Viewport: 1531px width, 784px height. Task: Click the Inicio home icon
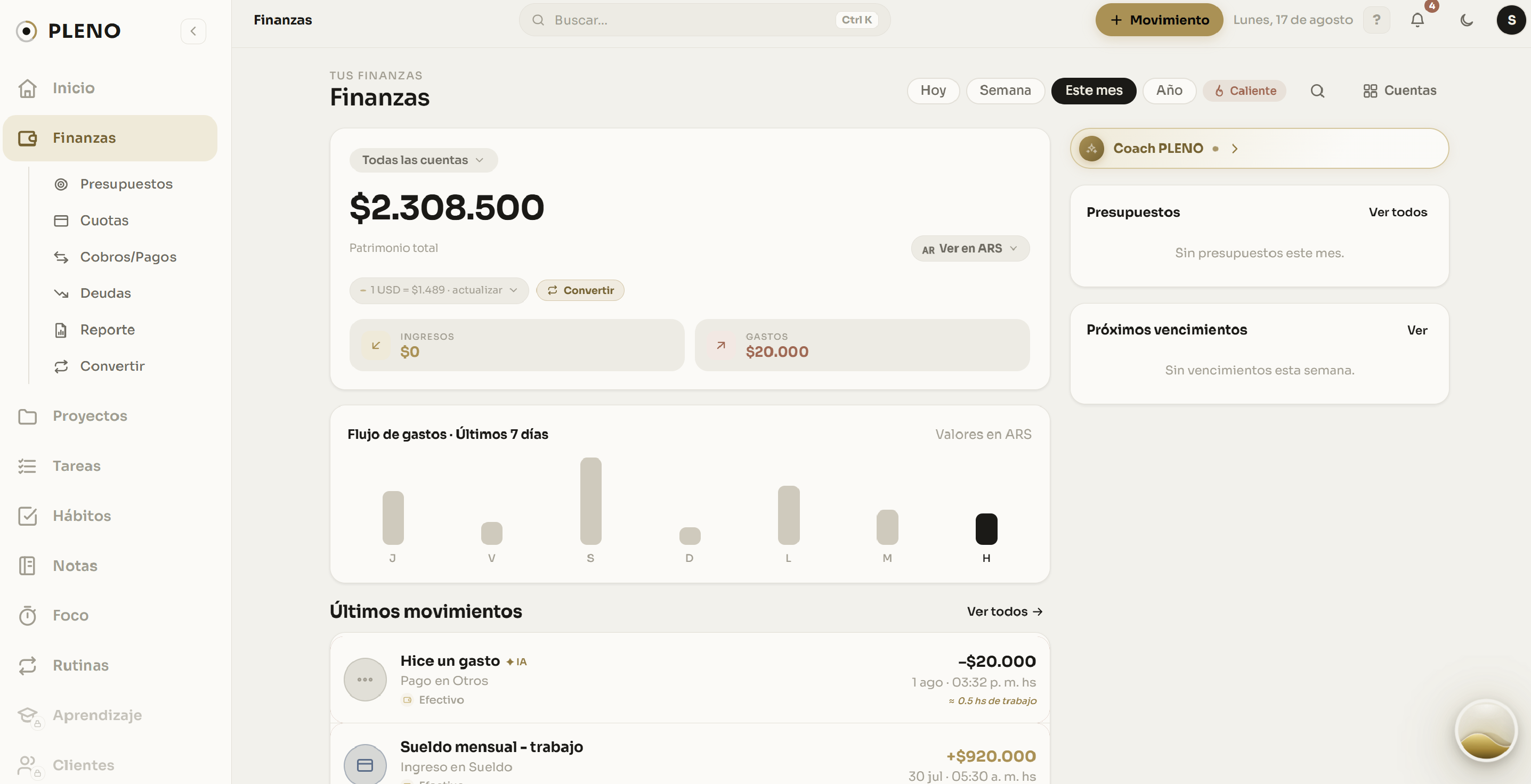[27, 88]
